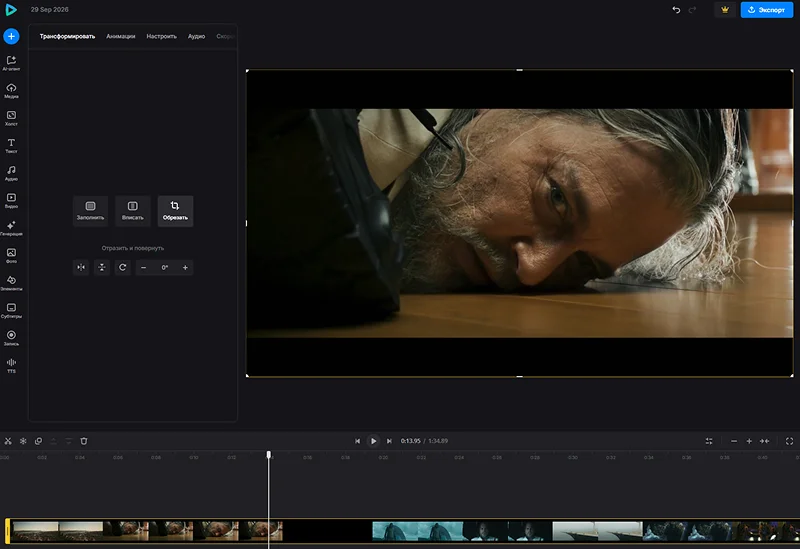Enter fullscreen preview mode
Image resolution: width=800 pixels, height=549 pixels.
tap(789, 441)
